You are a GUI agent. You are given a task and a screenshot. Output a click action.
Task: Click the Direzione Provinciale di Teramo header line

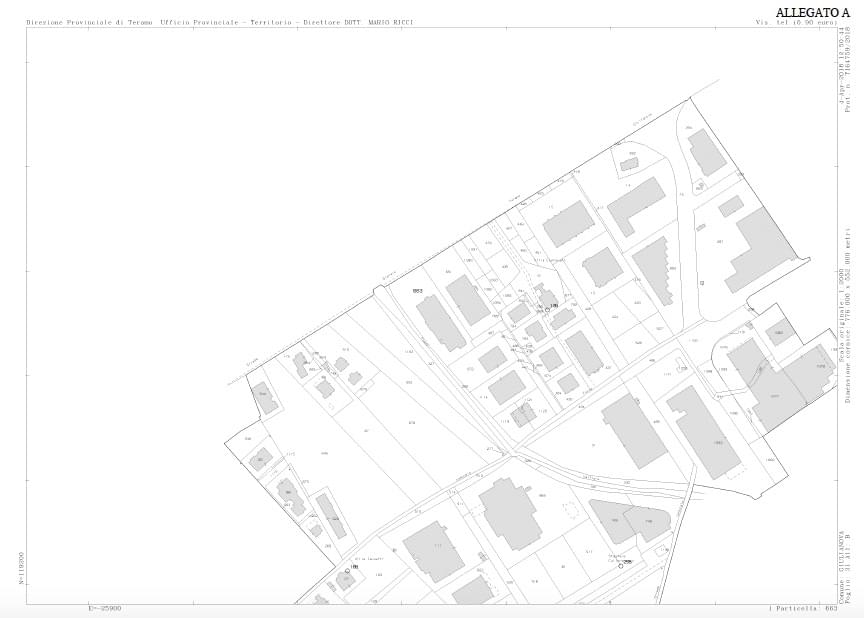219,22
